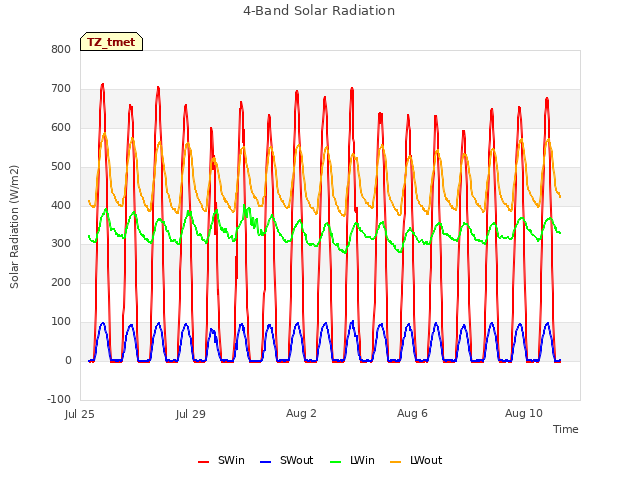Click the 800 y-axis tick label
The image size is (640, 480).
(61, 49)
